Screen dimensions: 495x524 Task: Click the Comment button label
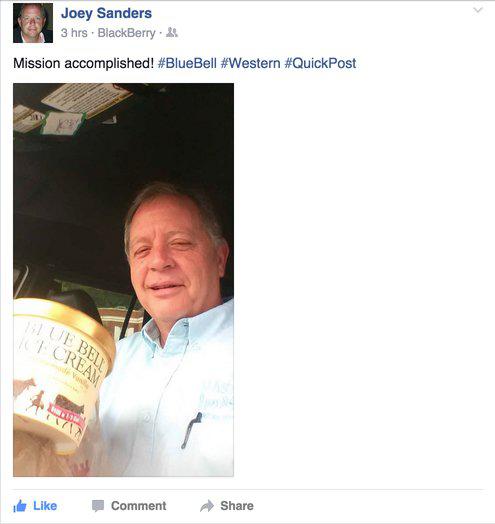(x=138, y=506)
